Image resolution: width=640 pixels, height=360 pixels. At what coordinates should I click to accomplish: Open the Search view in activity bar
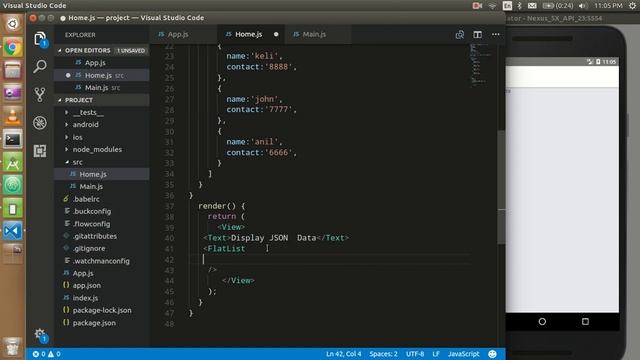[40, 66]
